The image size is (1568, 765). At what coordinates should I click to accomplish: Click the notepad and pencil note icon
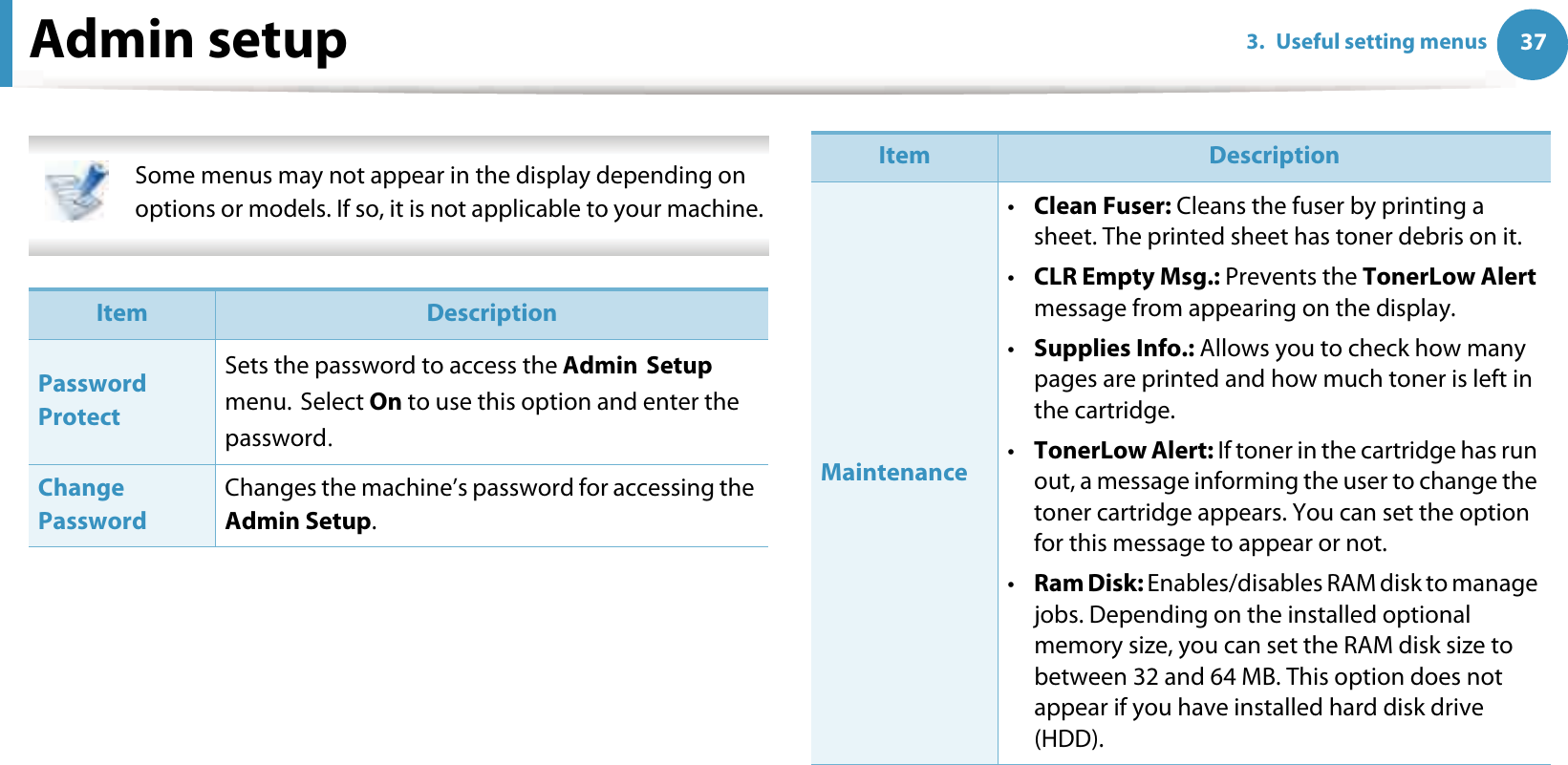(x=77, y=191)
